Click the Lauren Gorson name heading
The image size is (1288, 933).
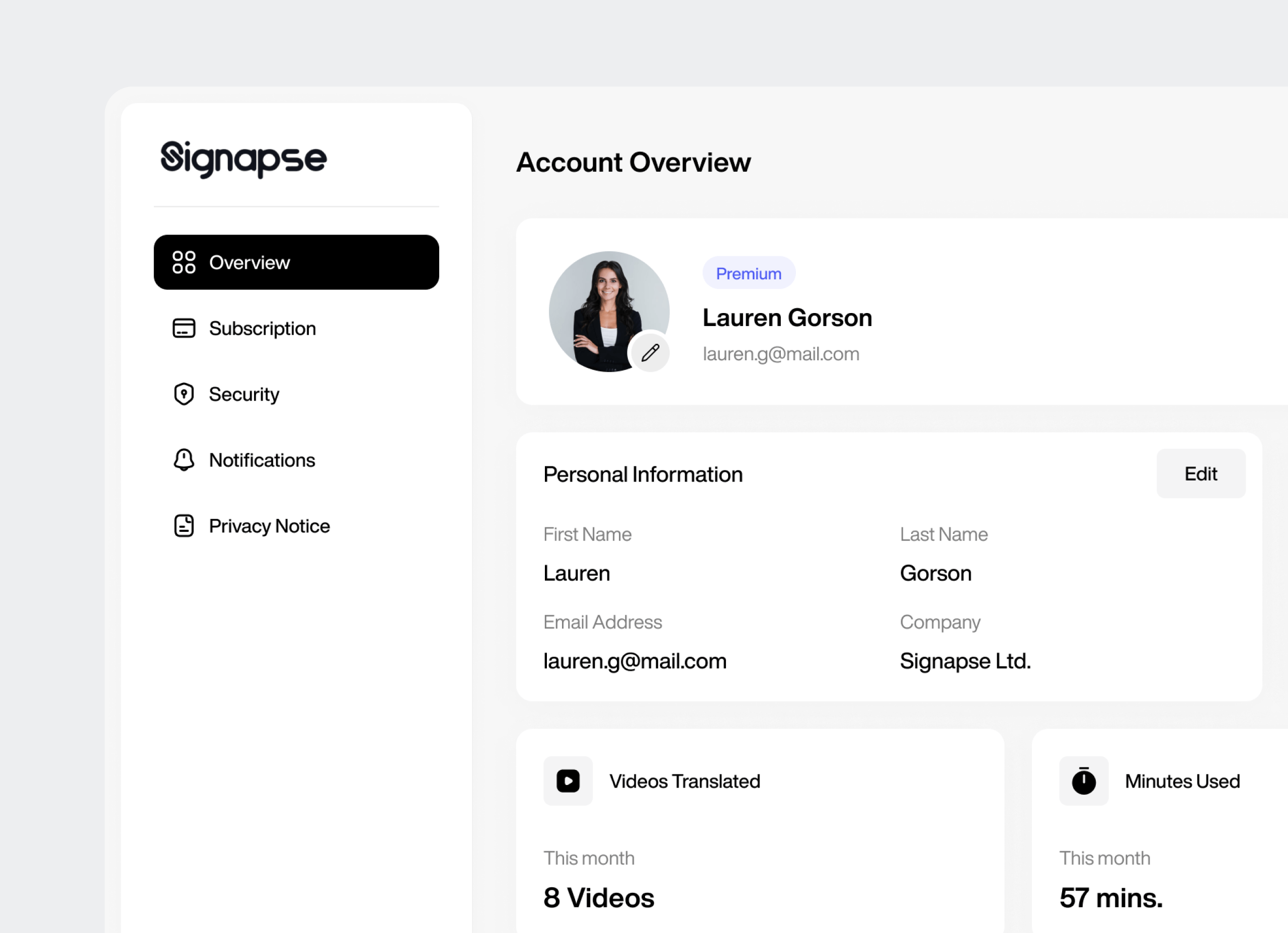point(787,318)
